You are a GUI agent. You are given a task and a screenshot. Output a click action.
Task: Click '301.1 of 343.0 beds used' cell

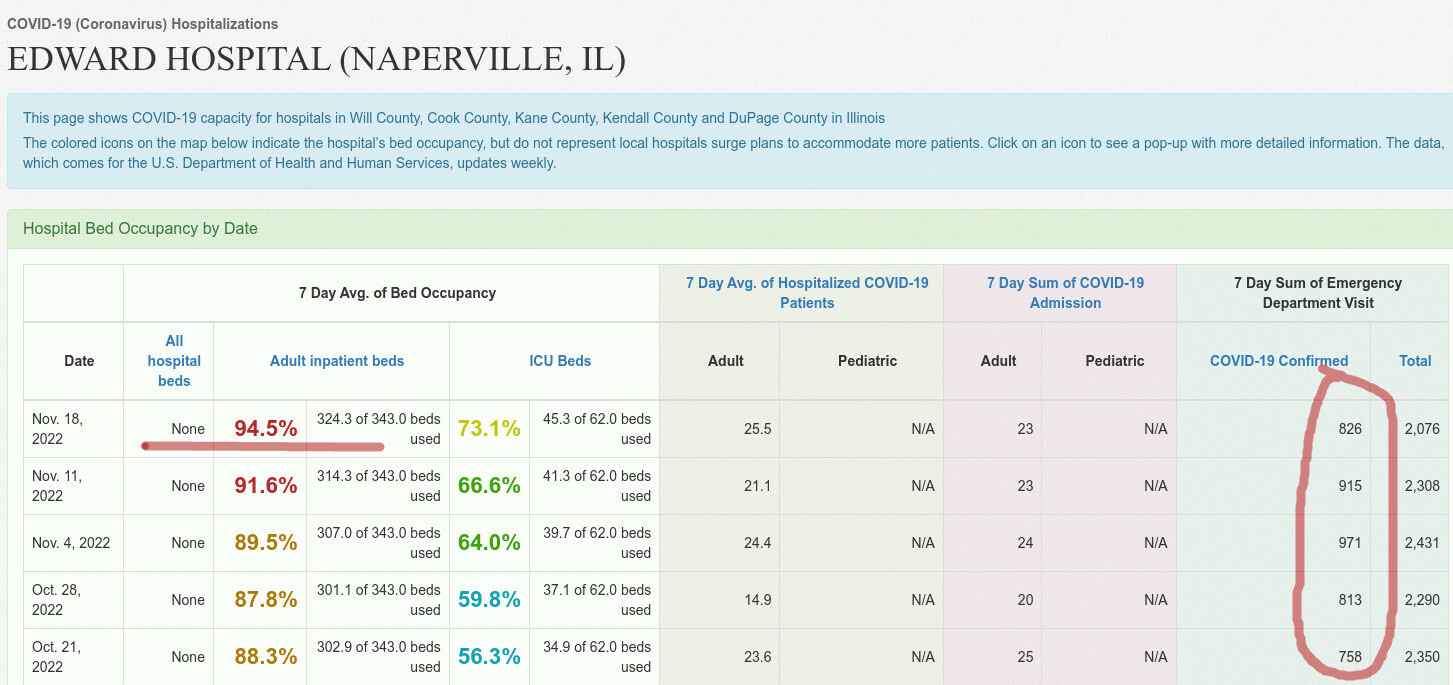[x=378, y=600]
